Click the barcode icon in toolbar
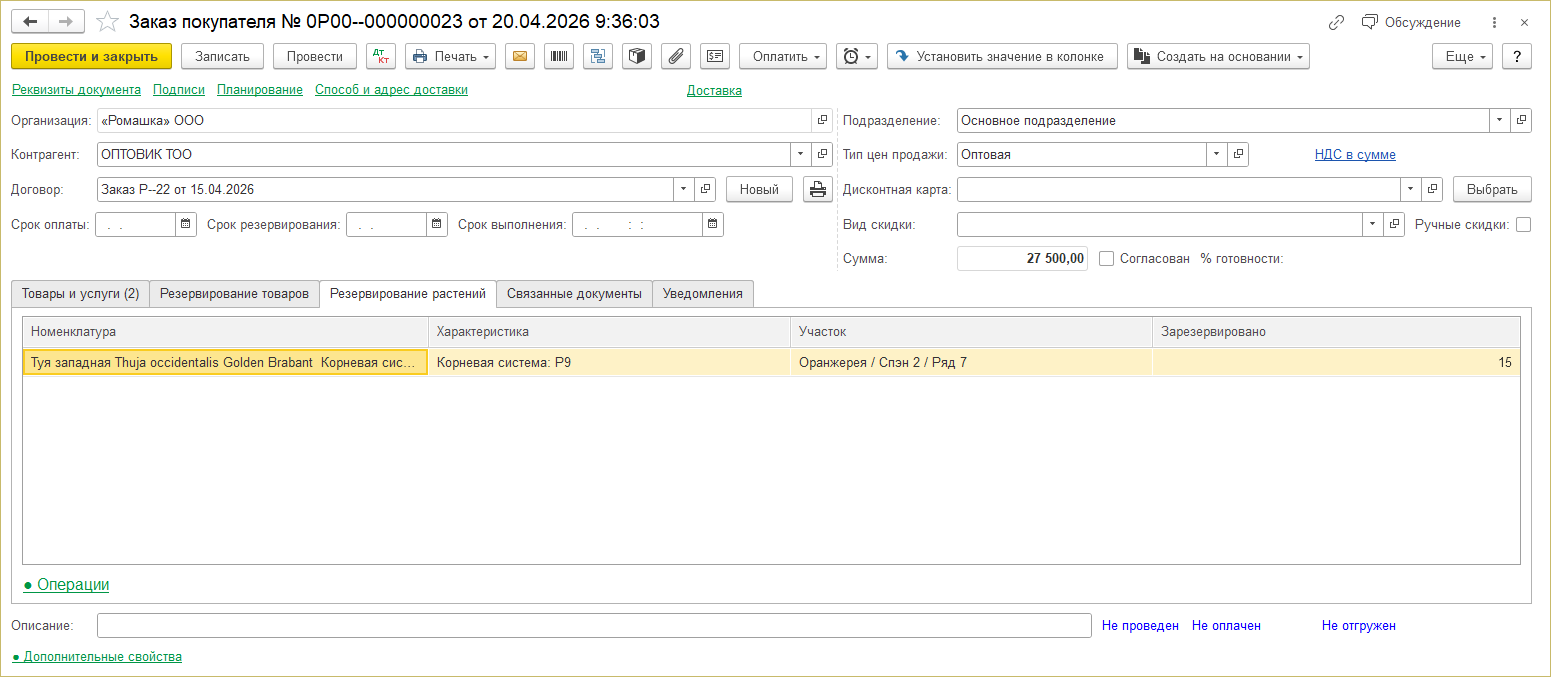The image size is (1551, 677). coord(559,57)
